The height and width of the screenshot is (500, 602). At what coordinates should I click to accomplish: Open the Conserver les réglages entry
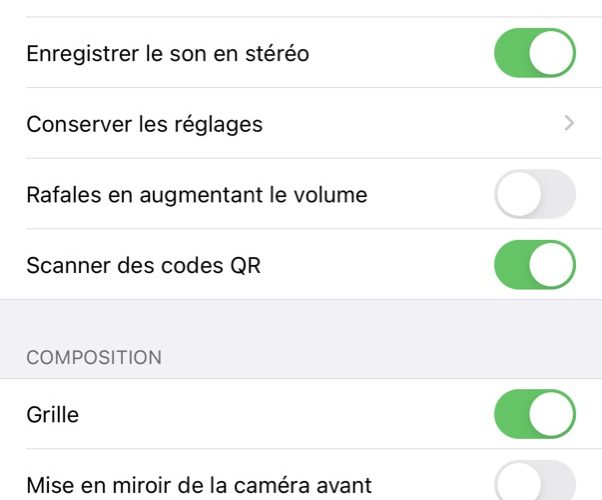pyautogui.click(x=301, y=123)
